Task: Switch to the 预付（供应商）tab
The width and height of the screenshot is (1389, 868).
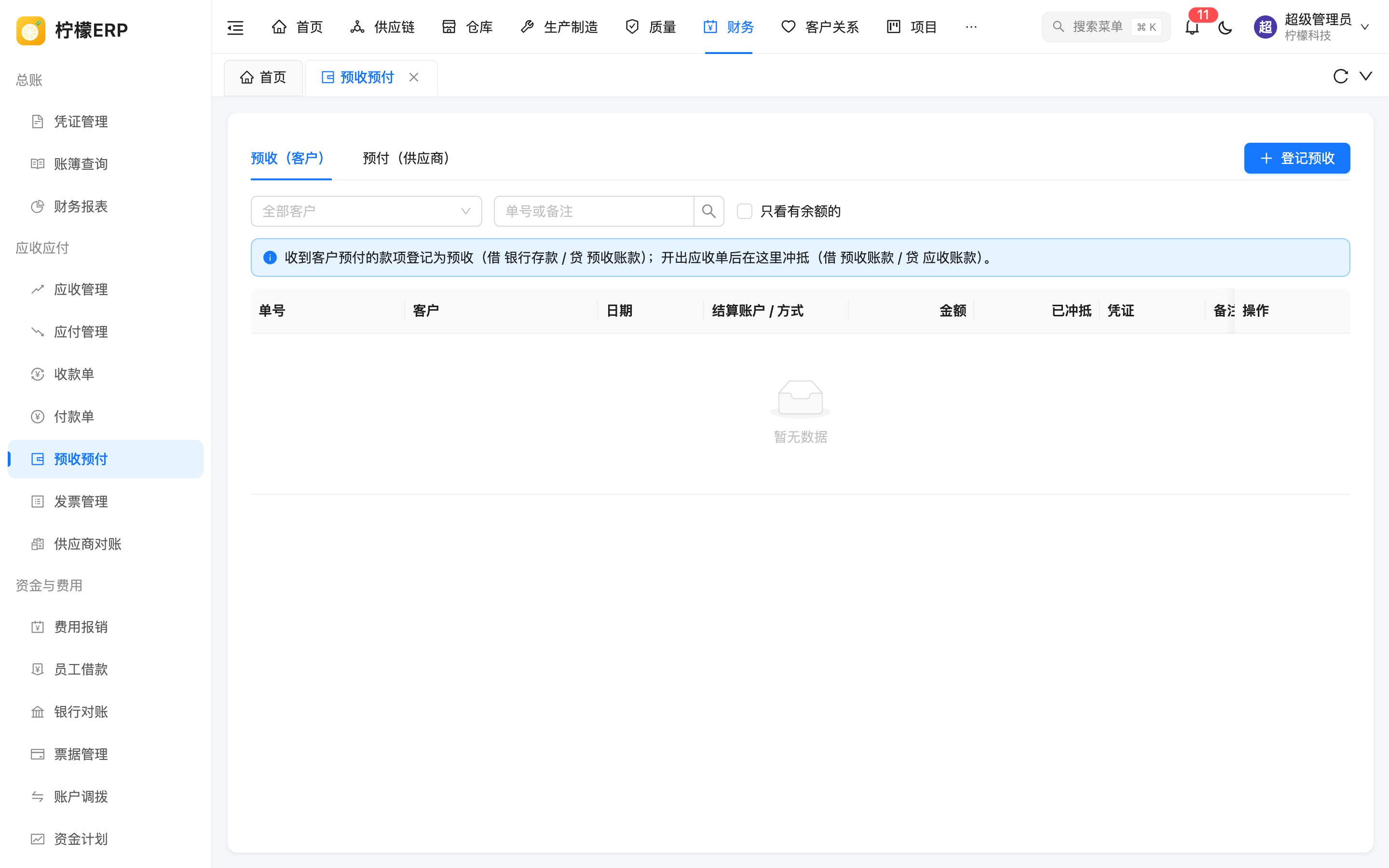Action: click(407, 159)
